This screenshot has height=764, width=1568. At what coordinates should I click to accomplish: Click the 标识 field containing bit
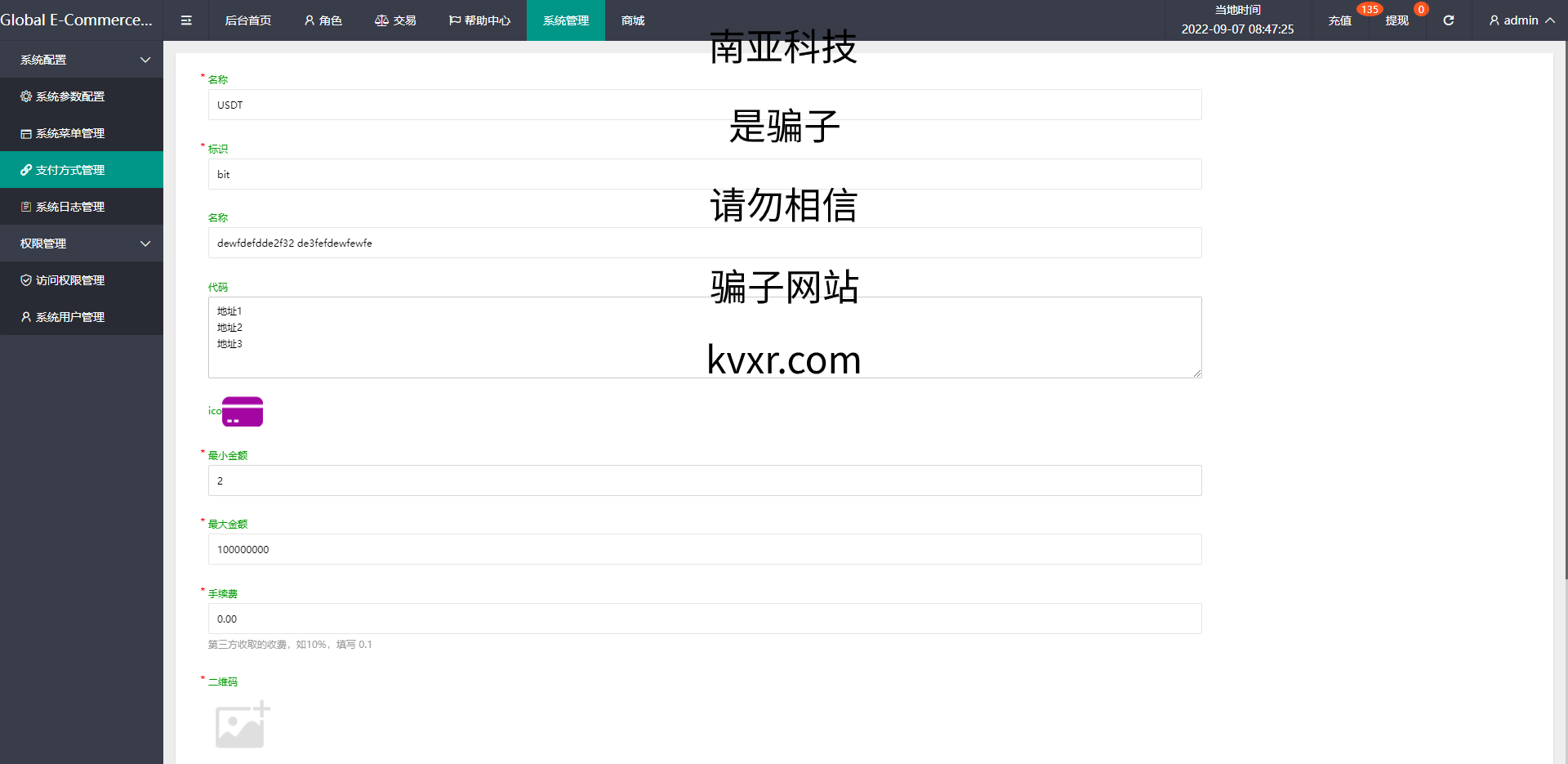pos(705,174)
